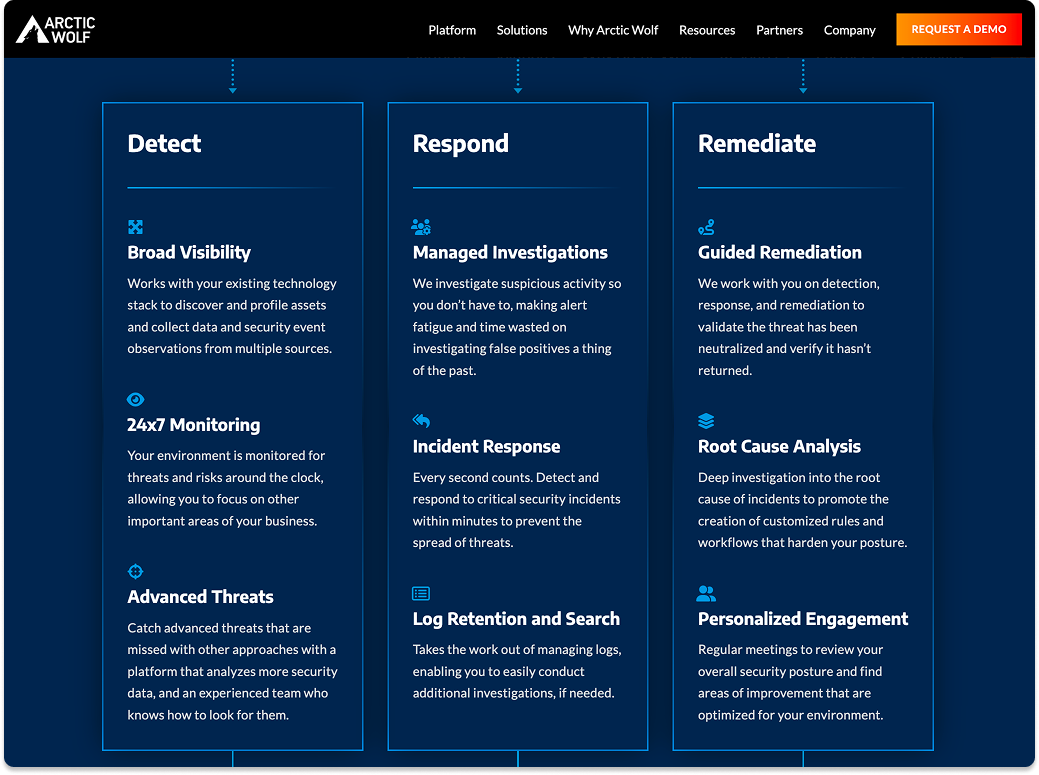The image size is (1039, 775).
Task: Click text 'Deep investigation into the root'
Action: point(789,478)
